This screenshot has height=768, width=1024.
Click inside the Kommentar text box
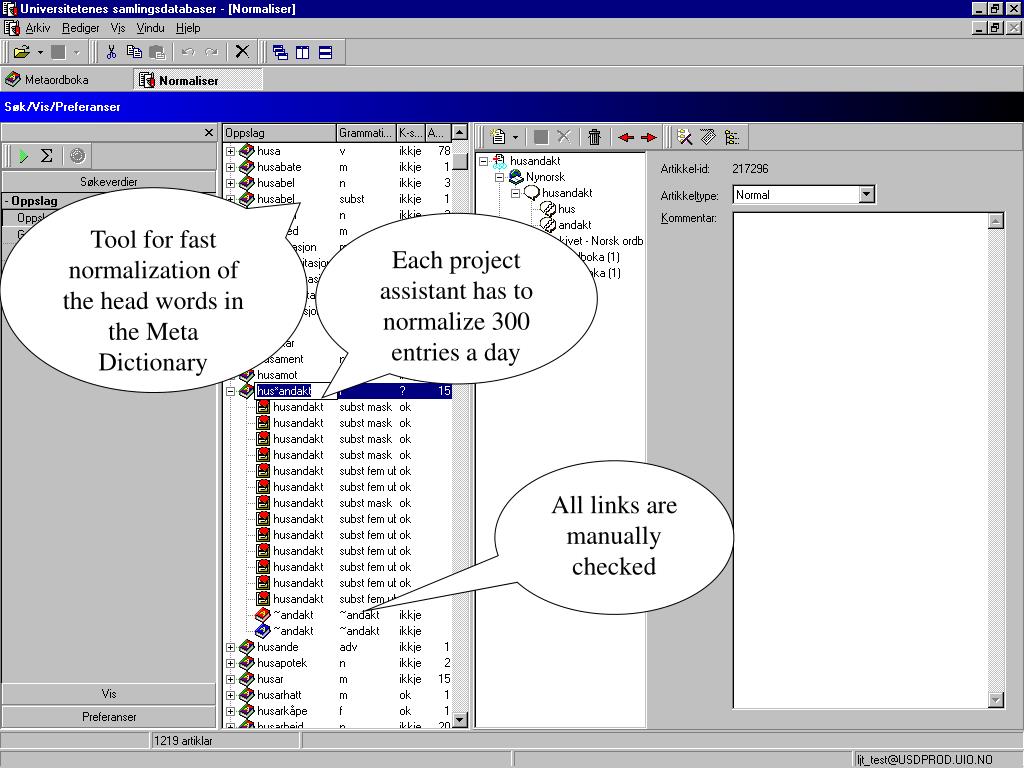[x=860, y=460]
